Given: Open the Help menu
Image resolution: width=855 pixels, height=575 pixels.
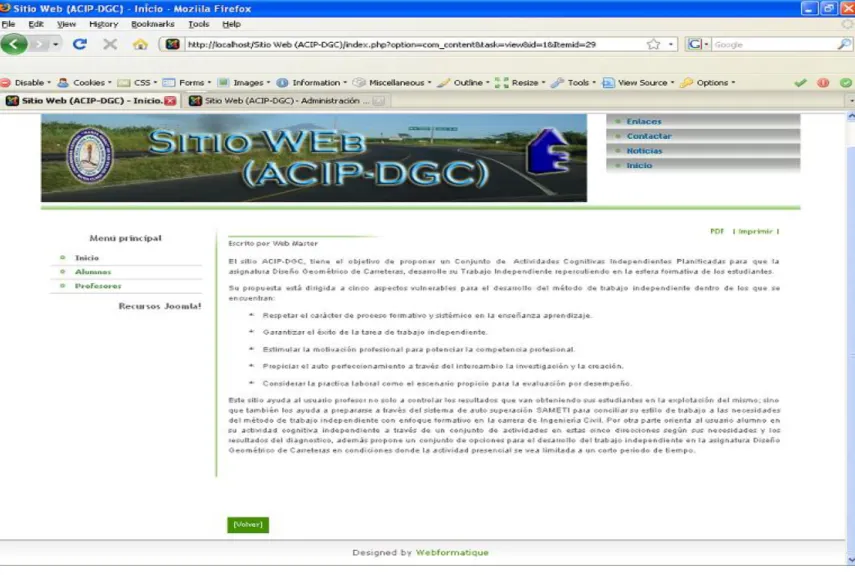Looking at the screenshot, I should 231,24.
